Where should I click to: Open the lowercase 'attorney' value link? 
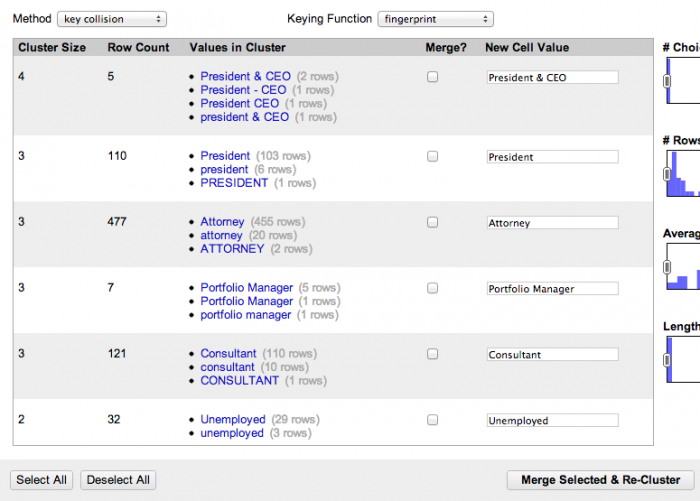tap(221, 235)
